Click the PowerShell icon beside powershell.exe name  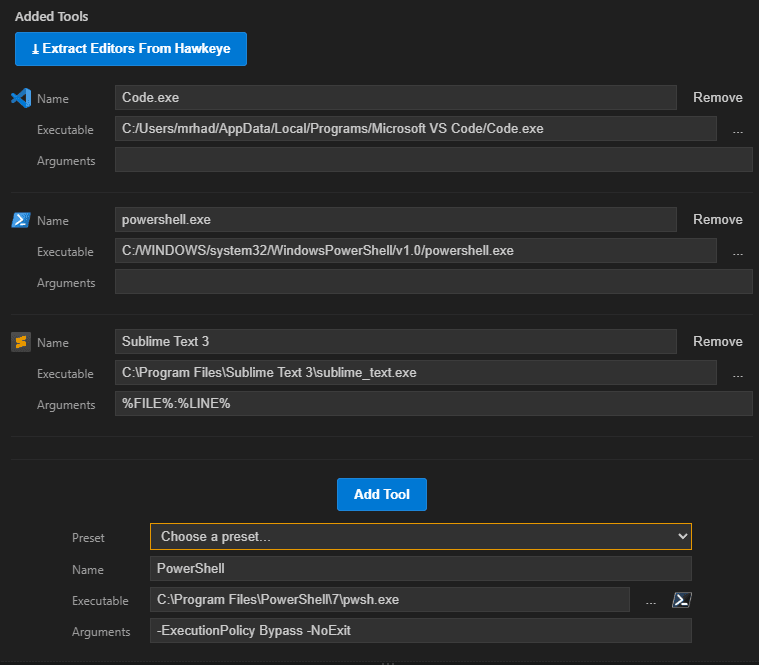coord(21,220)
